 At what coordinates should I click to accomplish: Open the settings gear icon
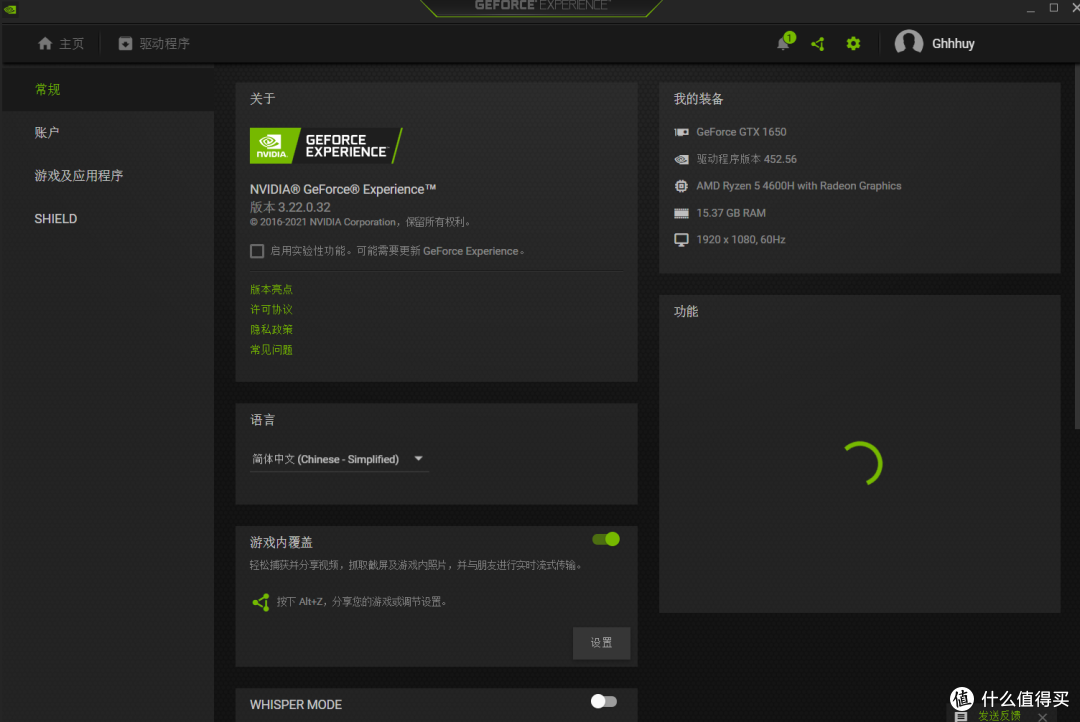coord(853,44)
